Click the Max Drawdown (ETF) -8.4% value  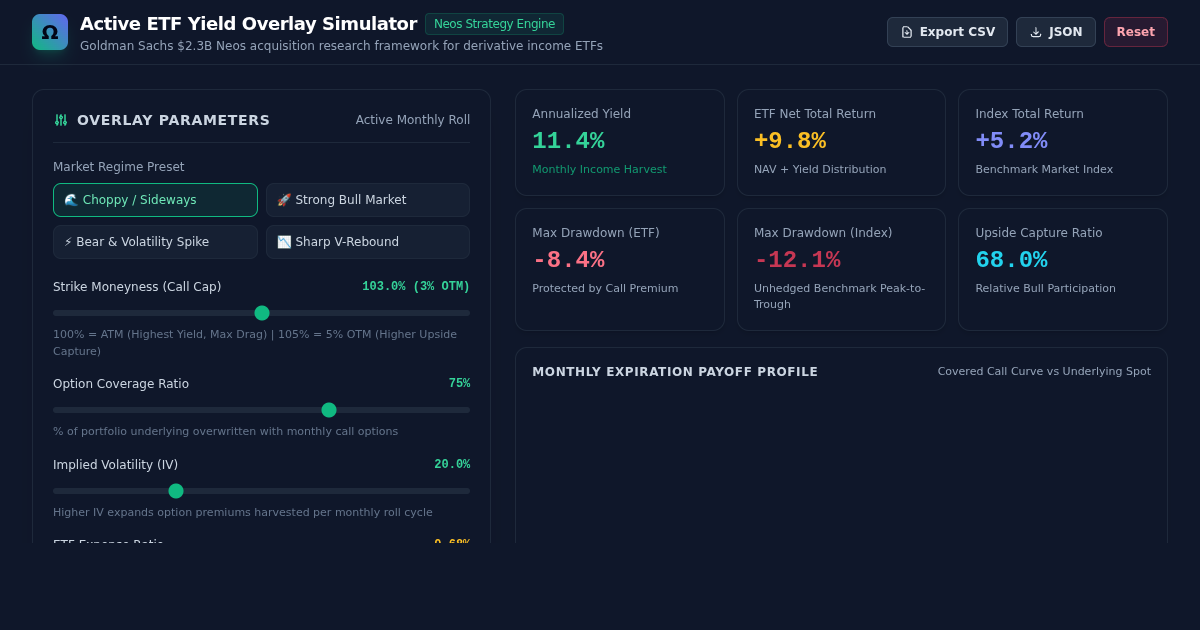pos(568,261)
